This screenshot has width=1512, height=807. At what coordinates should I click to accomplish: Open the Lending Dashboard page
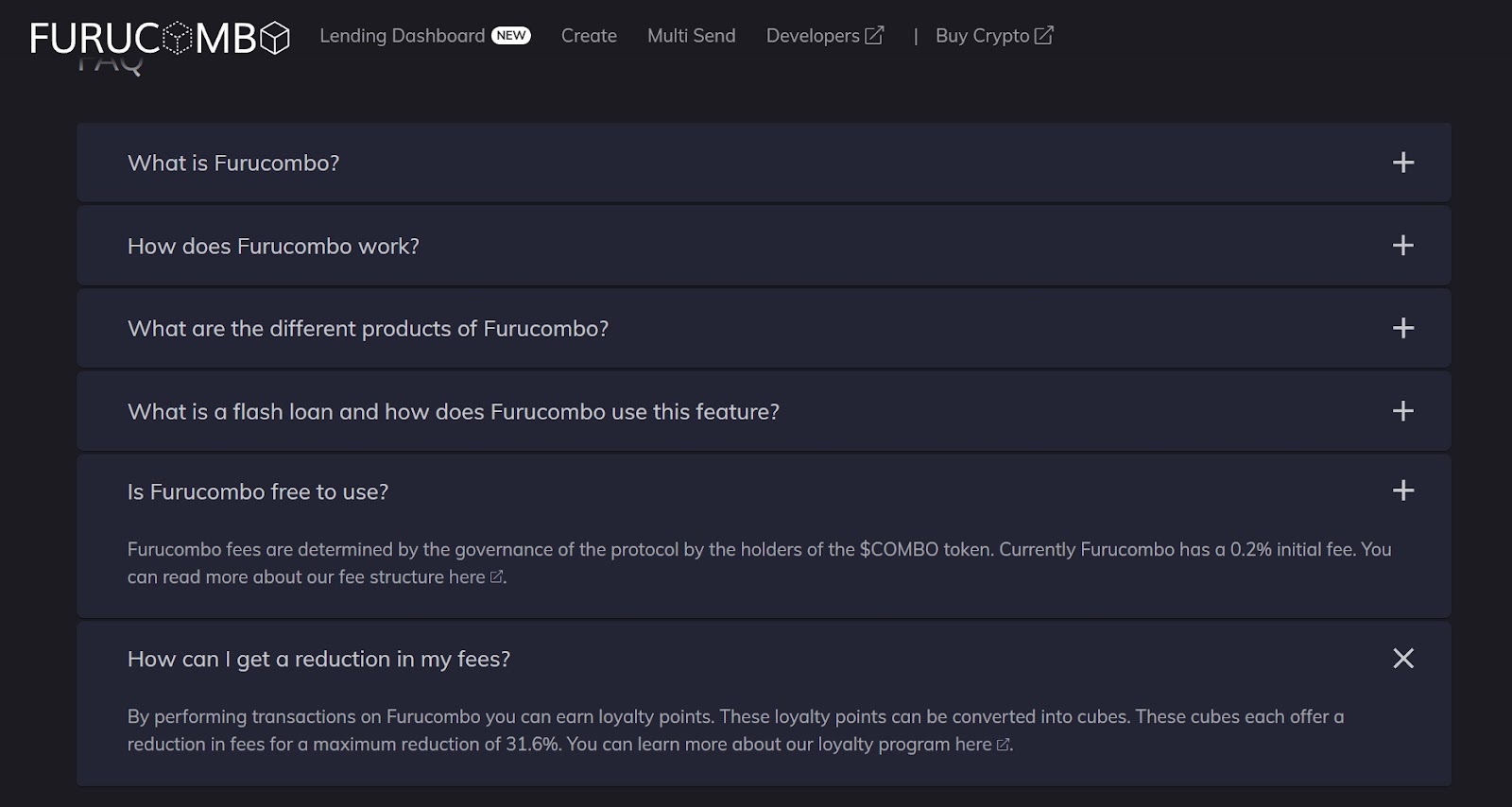point(402,36)
